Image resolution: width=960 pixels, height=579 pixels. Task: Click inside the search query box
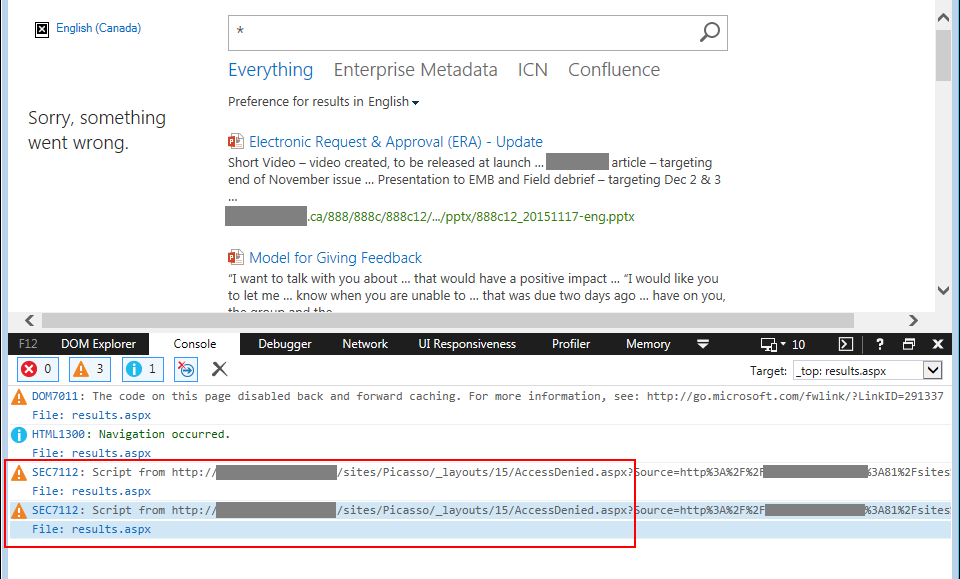coord(460,32)
